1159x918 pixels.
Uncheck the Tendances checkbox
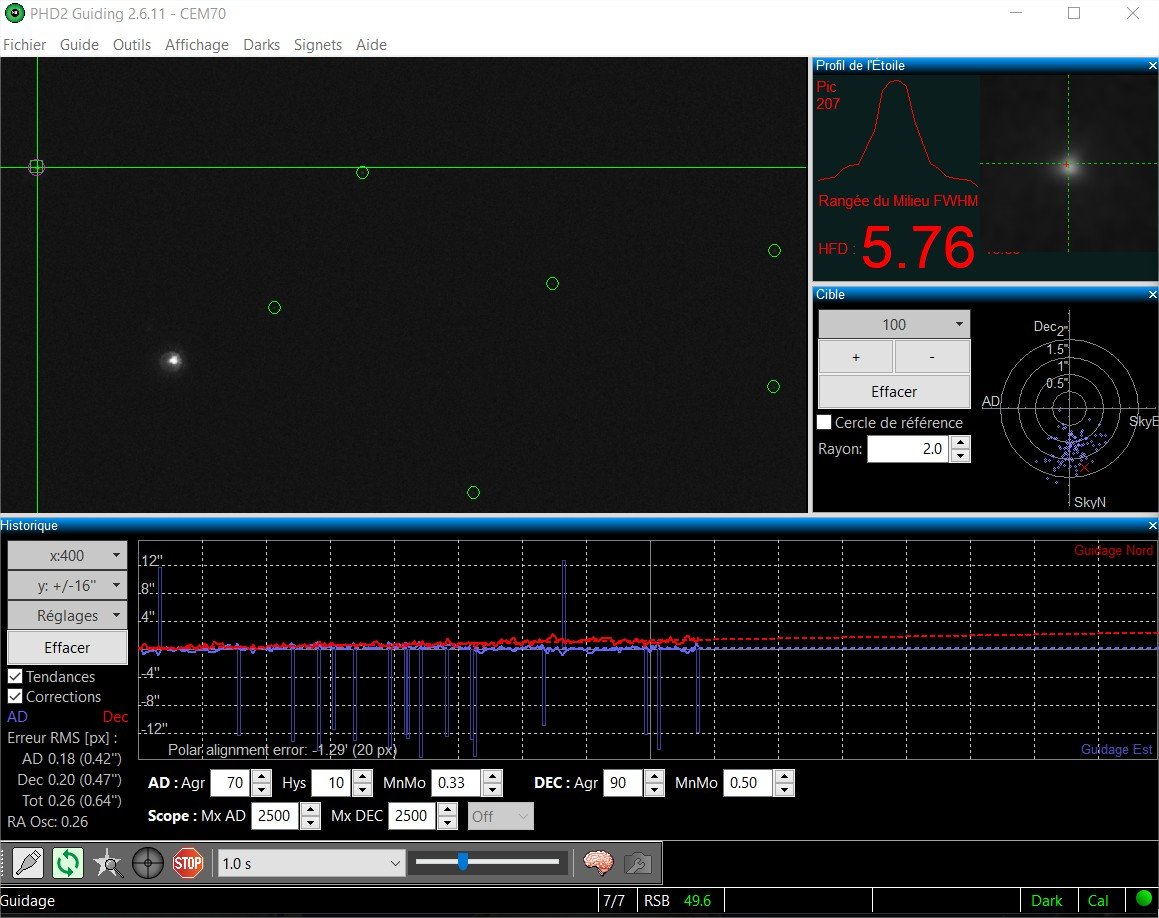(x=15, y=676)
